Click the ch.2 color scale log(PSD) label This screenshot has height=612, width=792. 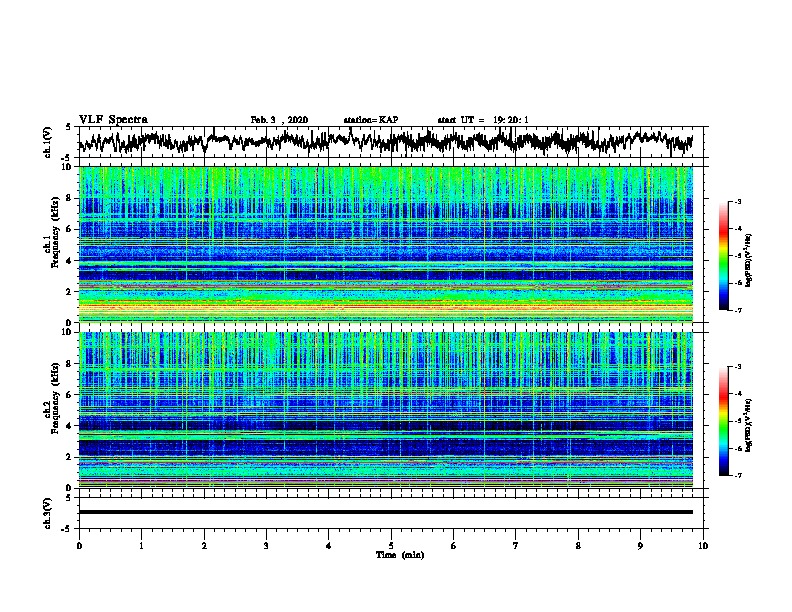(x=748, y=425)
